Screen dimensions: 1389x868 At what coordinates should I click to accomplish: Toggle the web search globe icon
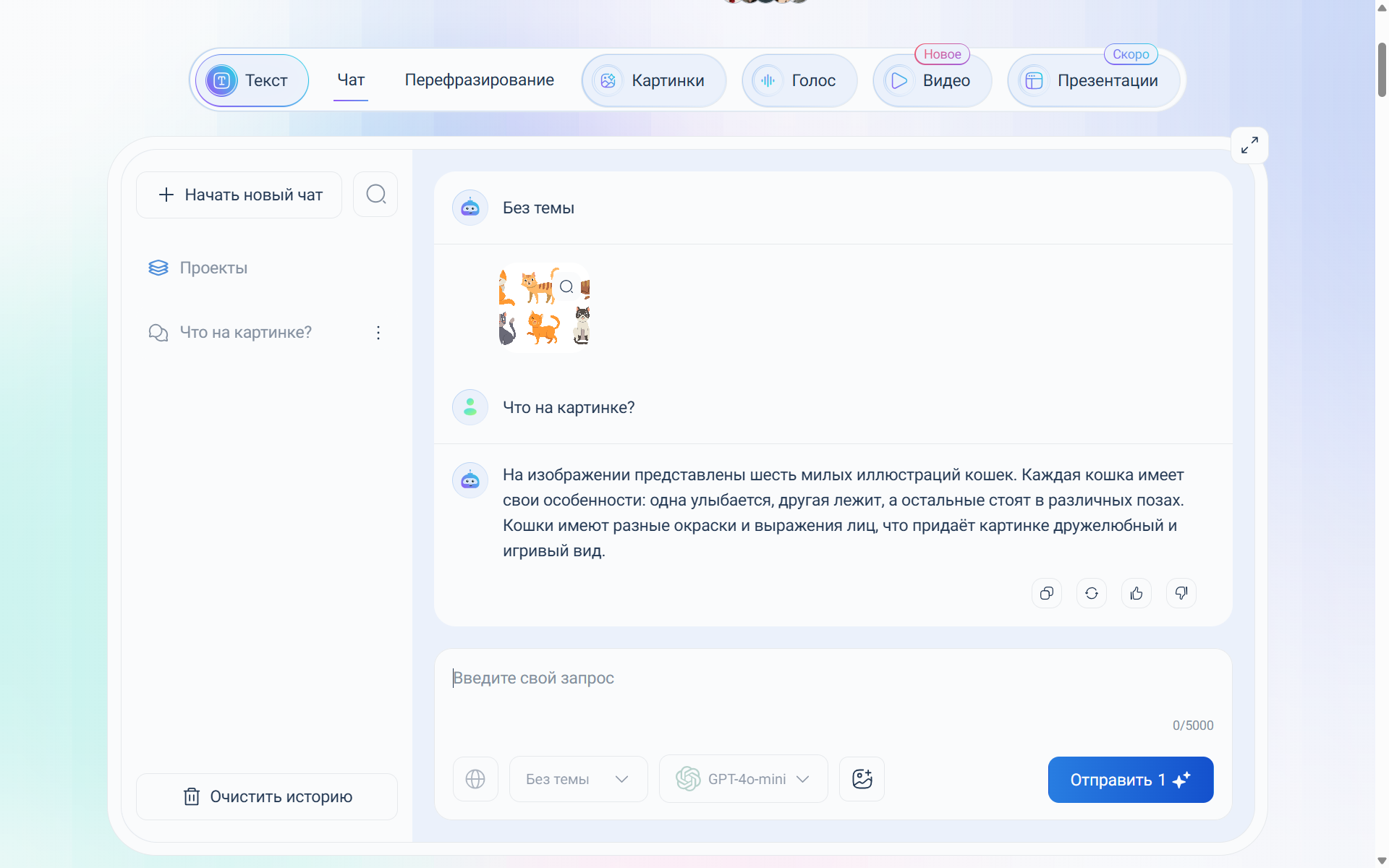point(475,779)
